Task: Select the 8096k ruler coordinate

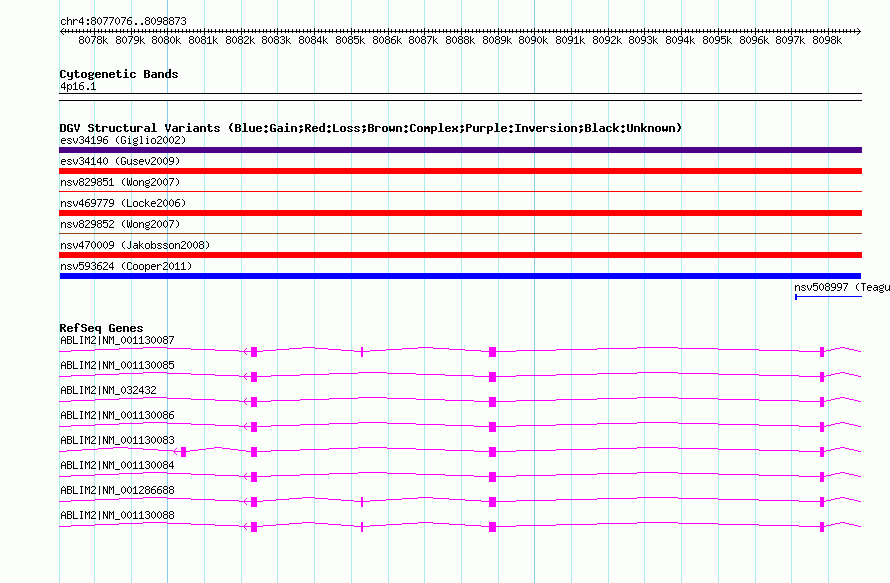Action: [754, 40]
